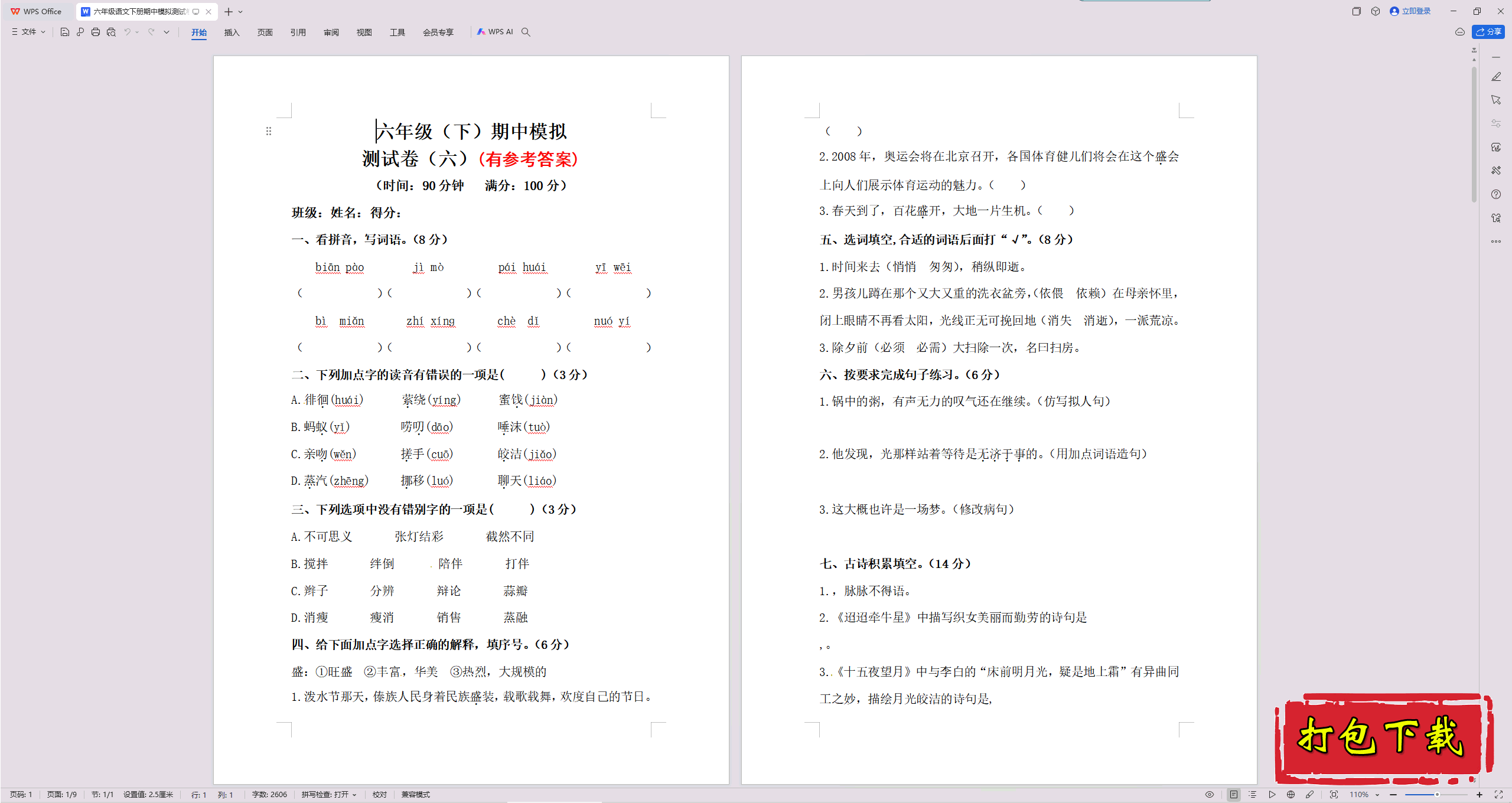The height and width of the screenshot is (803, 1512).
Task: Expand the 文件 menu arrow
Action: coord(43,32)
